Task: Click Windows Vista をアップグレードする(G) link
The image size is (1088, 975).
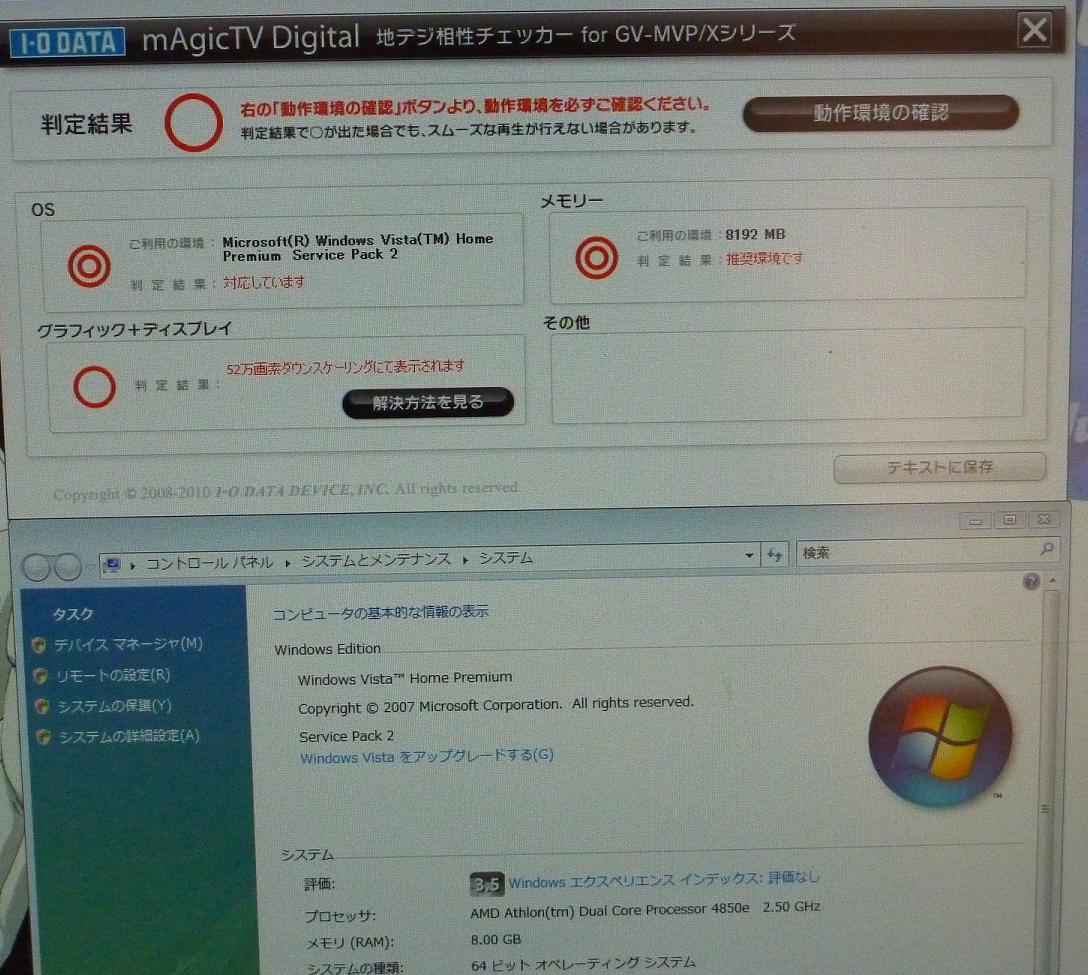Action: coord(427,756)
